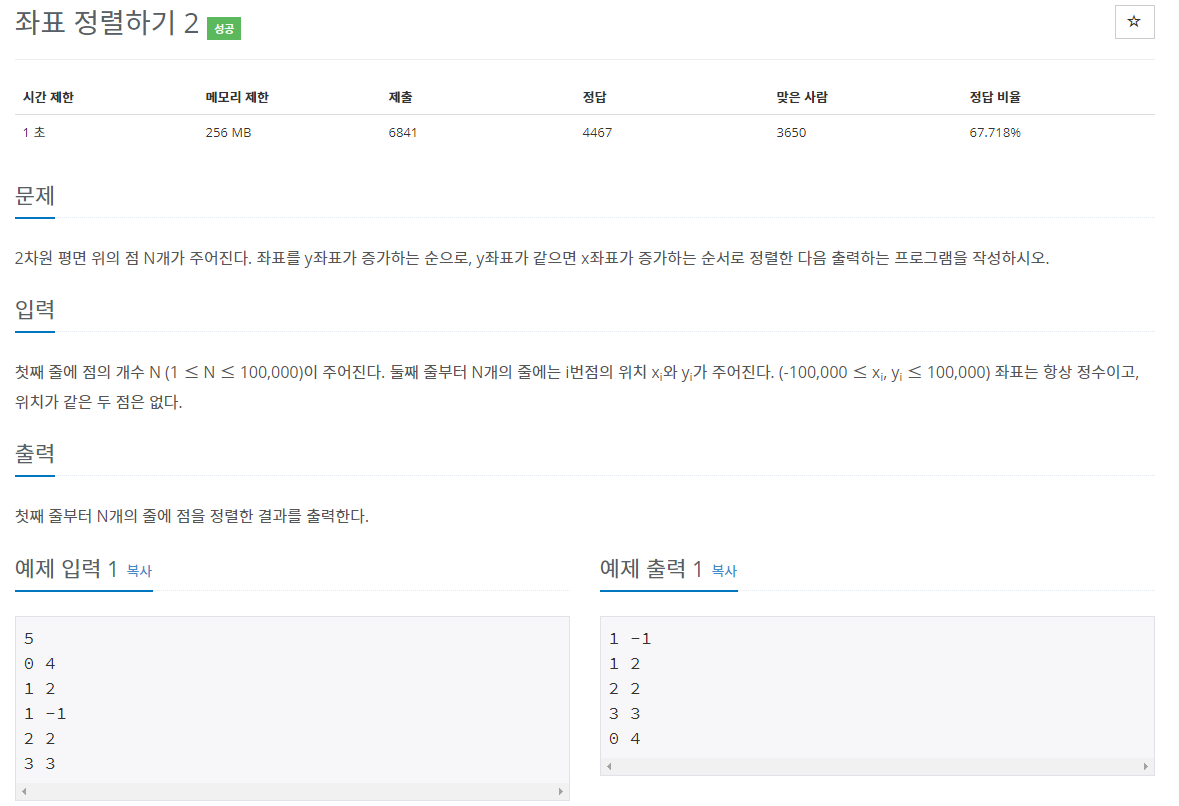Copy example output via 복사 link
The width and height of the screenshot is (1179, 806).
click(724, 571)
